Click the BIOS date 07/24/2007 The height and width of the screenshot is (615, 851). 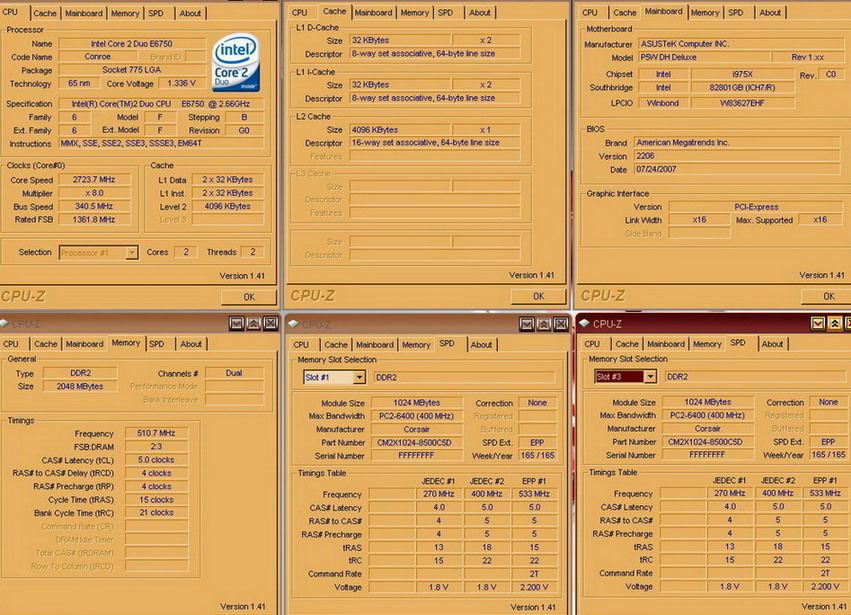coord(736,169)
